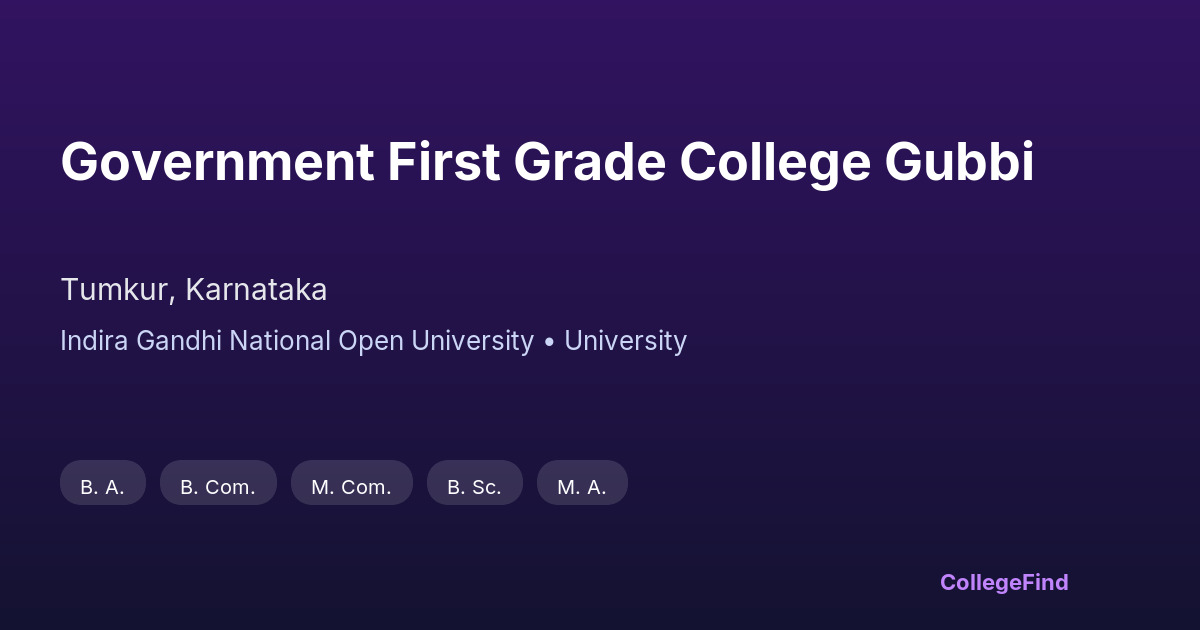Click the Tumkur, Karnataka location text
The height and width of the screenshot is (630, 1200).
point(194,290)
